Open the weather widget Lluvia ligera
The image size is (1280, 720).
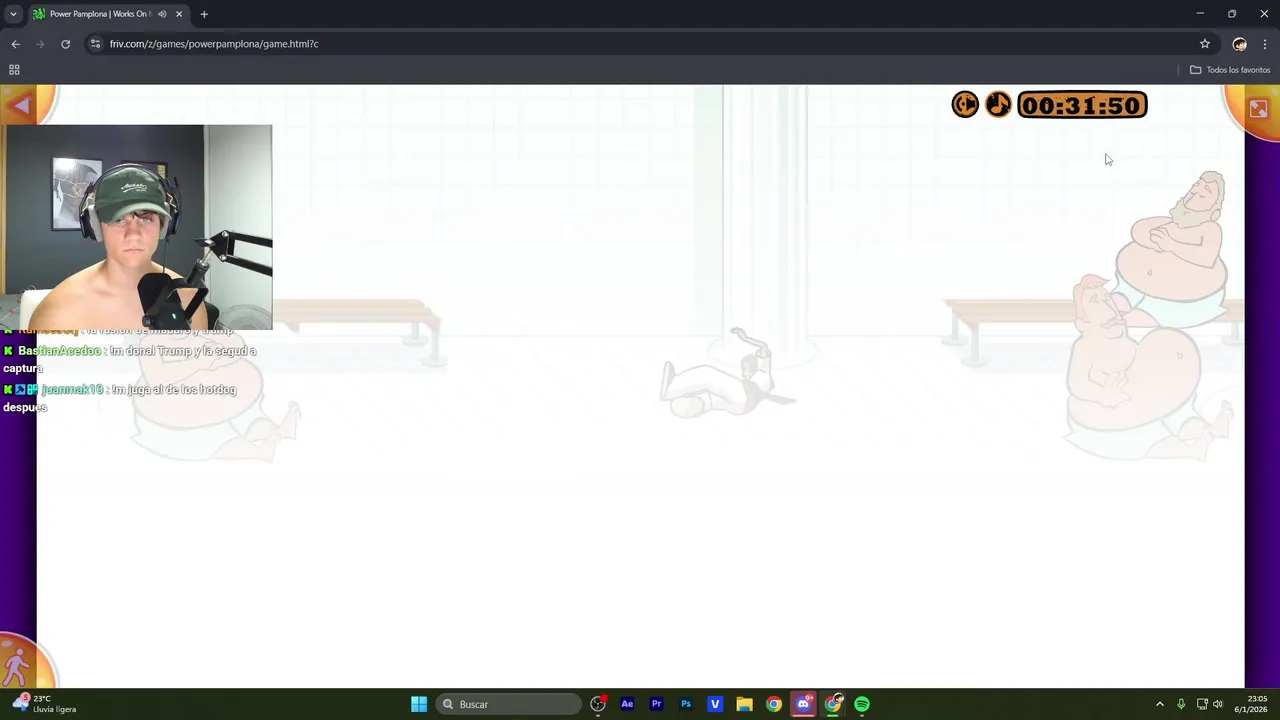45,704
